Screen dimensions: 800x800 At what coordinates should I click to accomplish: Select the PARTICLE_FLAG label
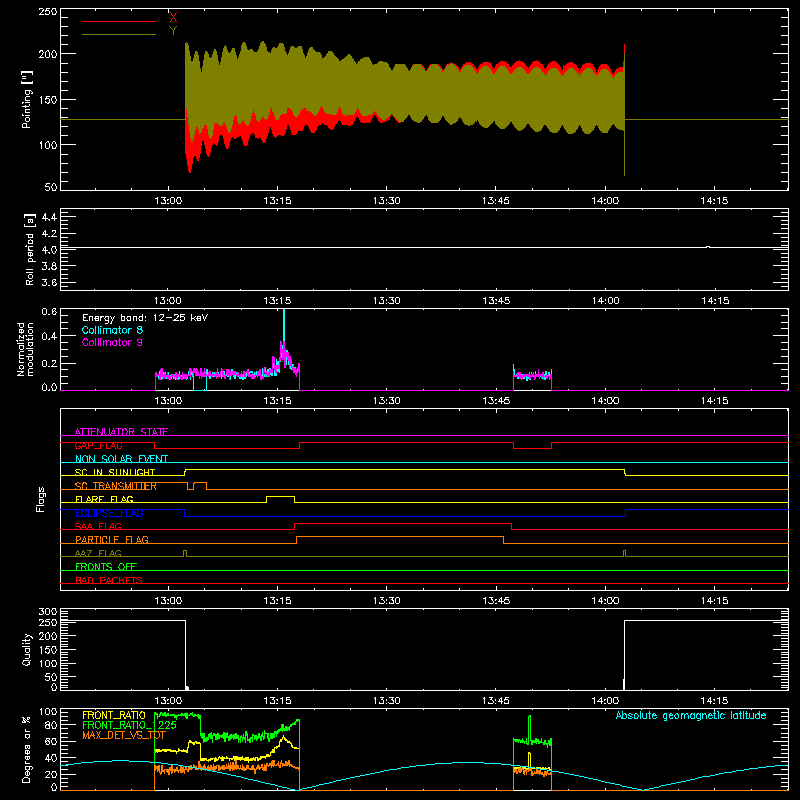click(112, 539)
